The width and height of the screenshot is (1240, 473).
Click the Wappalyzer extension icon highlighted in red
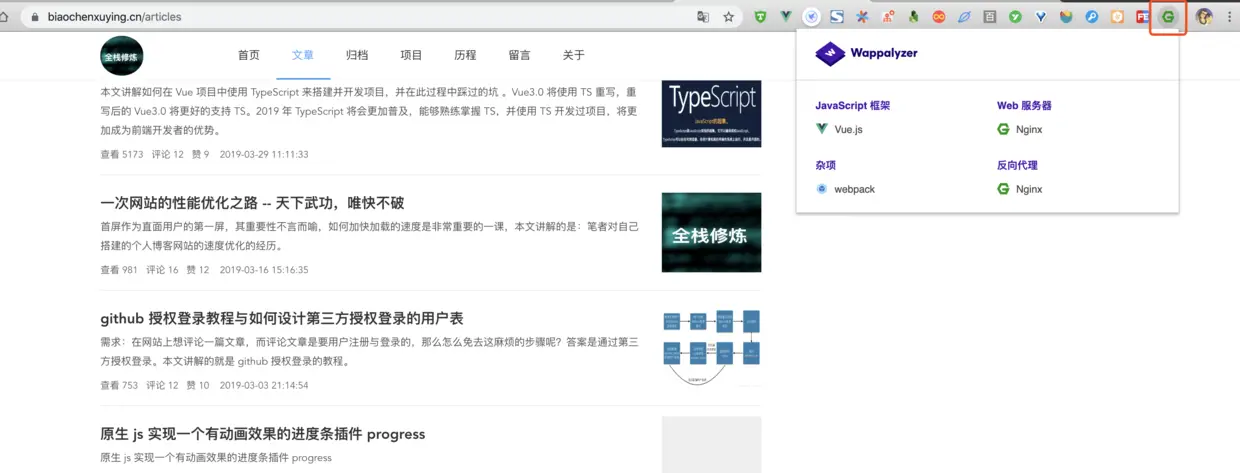click(x=1167, y=17)
